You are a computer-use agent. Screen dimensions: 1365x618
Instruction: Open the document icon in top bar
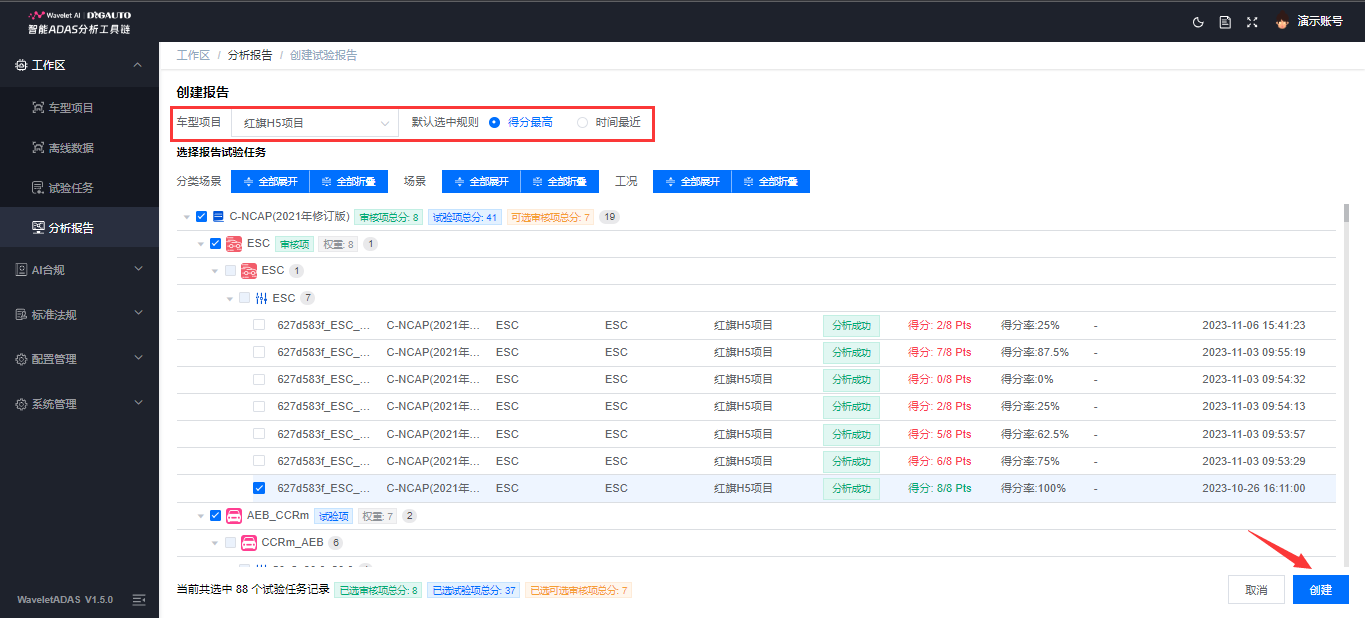click(x=1225, y=22)
